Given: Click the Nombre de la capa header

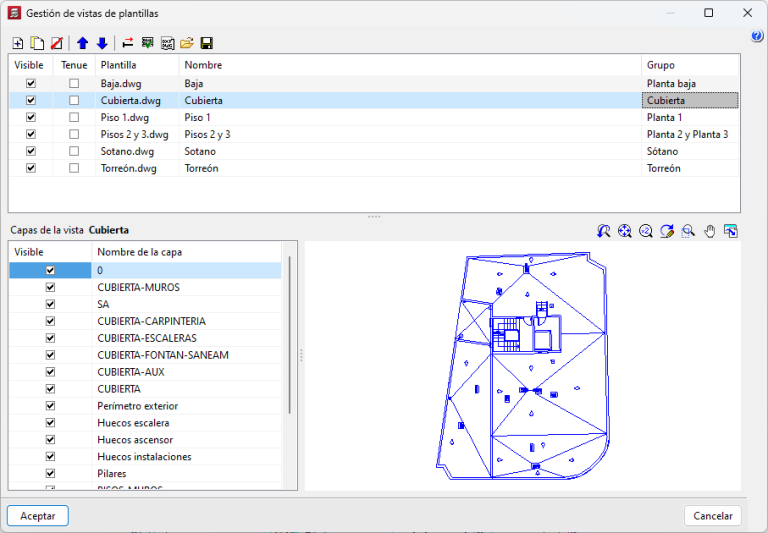Looking at the screenshot, I should pos(186,252).
